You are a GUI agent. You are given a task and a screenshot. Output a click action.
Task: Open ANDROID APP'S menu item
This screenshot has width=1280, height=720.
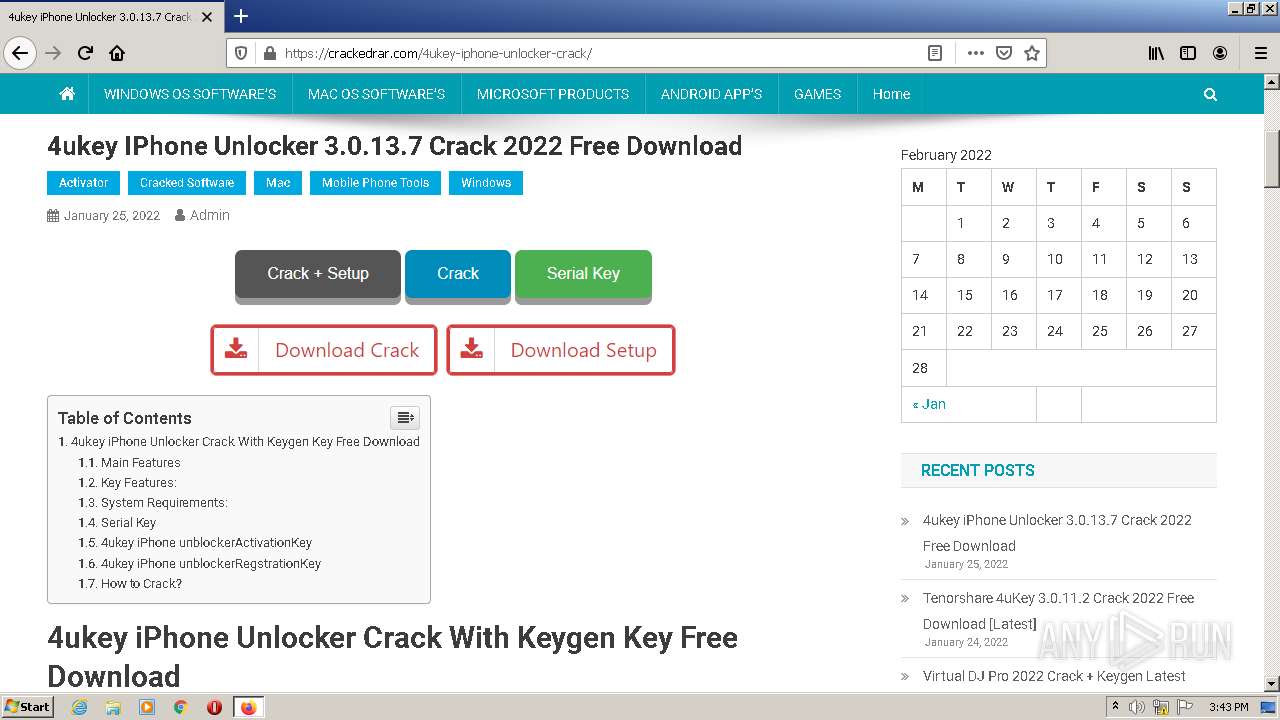pyautogui.click(x=711, y=94)
